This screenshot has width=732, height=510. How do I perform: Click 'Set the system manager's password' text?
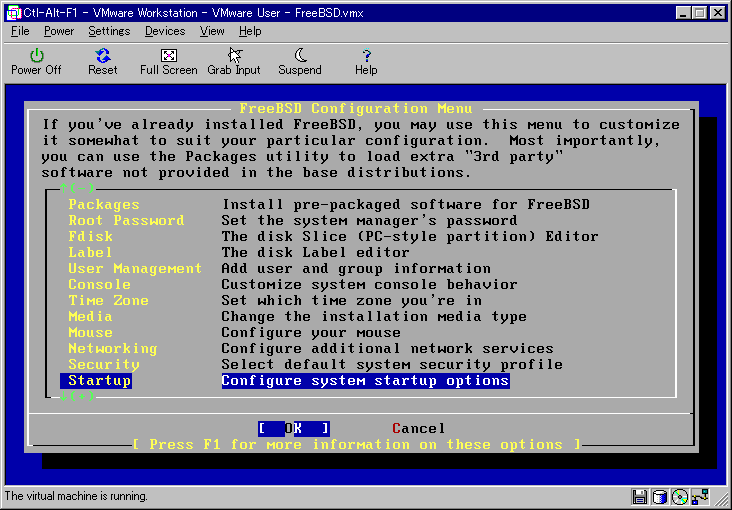pyautogui.click(x=369, y=220)
